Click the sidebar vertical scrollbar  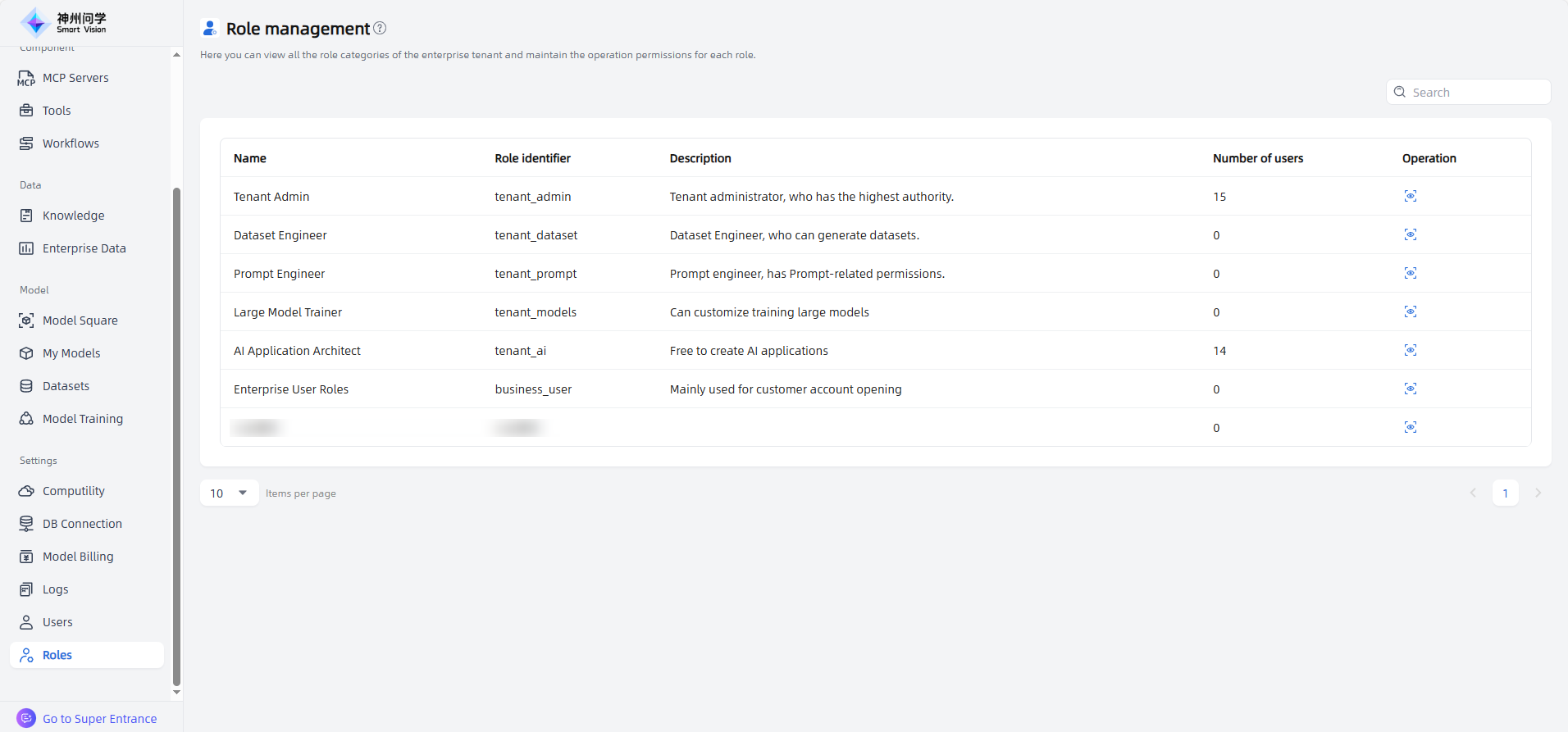(x=176, y=434)
